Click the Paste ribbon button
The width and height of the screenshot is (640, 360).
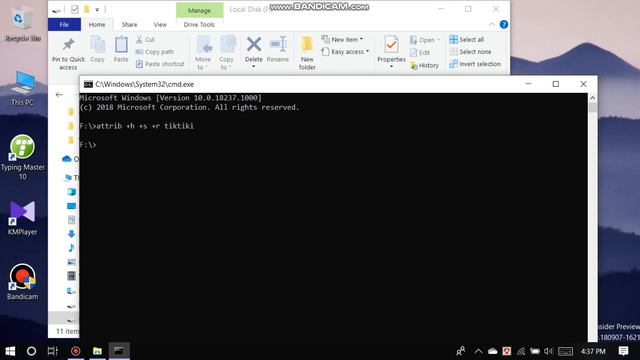tap(121, 49)
